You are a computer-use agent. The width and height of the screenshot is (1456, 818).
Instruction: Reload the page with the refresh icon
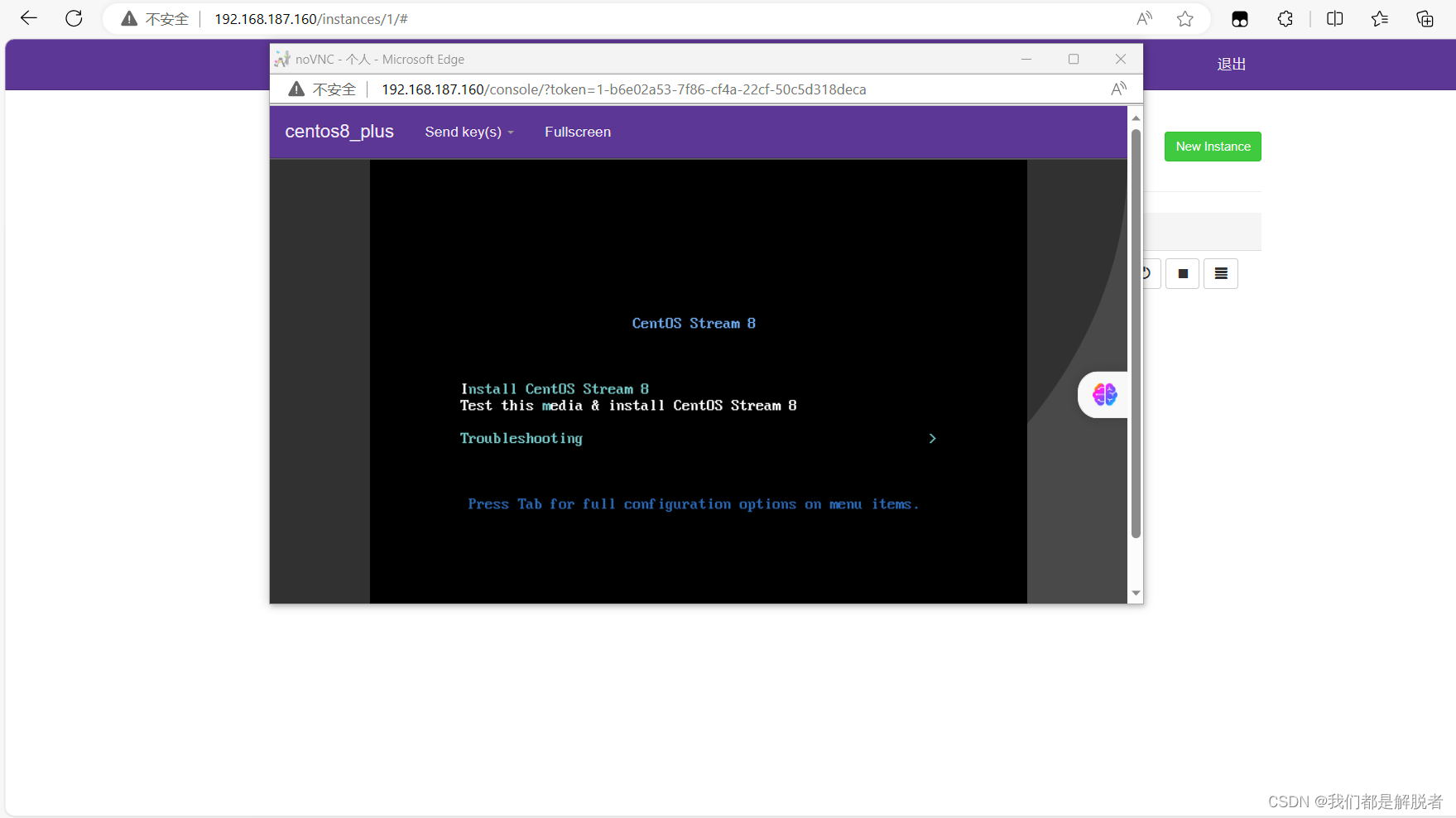(x=74, y=18)
